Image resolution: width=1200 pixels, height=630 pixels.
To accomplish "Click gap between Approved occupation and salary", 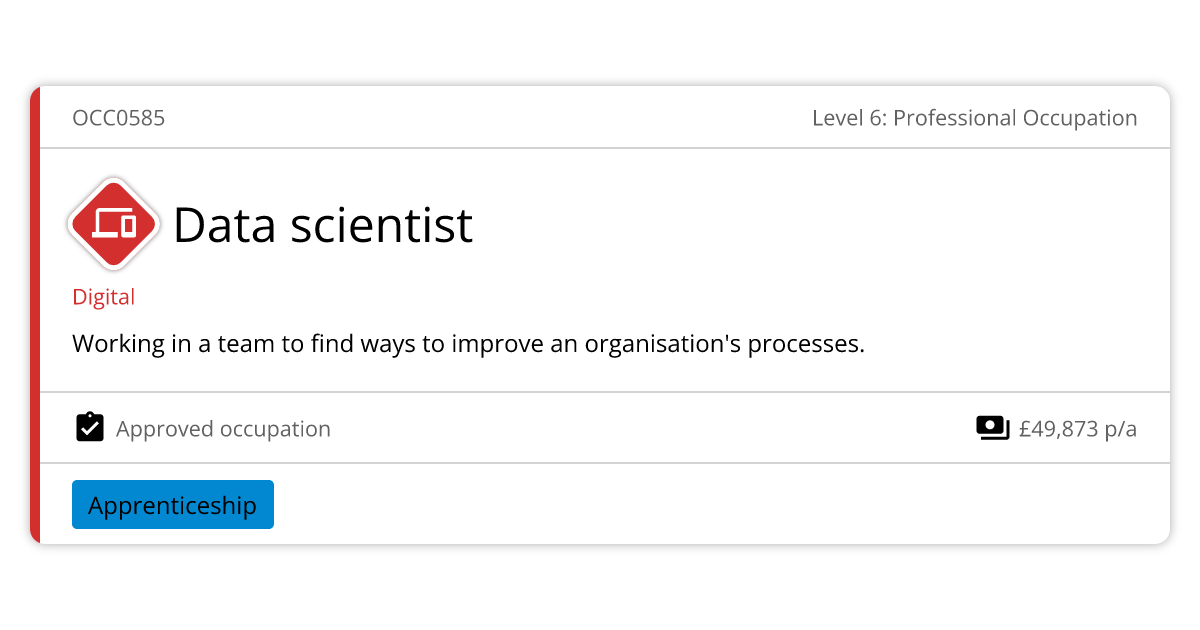I will coord(650,429).
